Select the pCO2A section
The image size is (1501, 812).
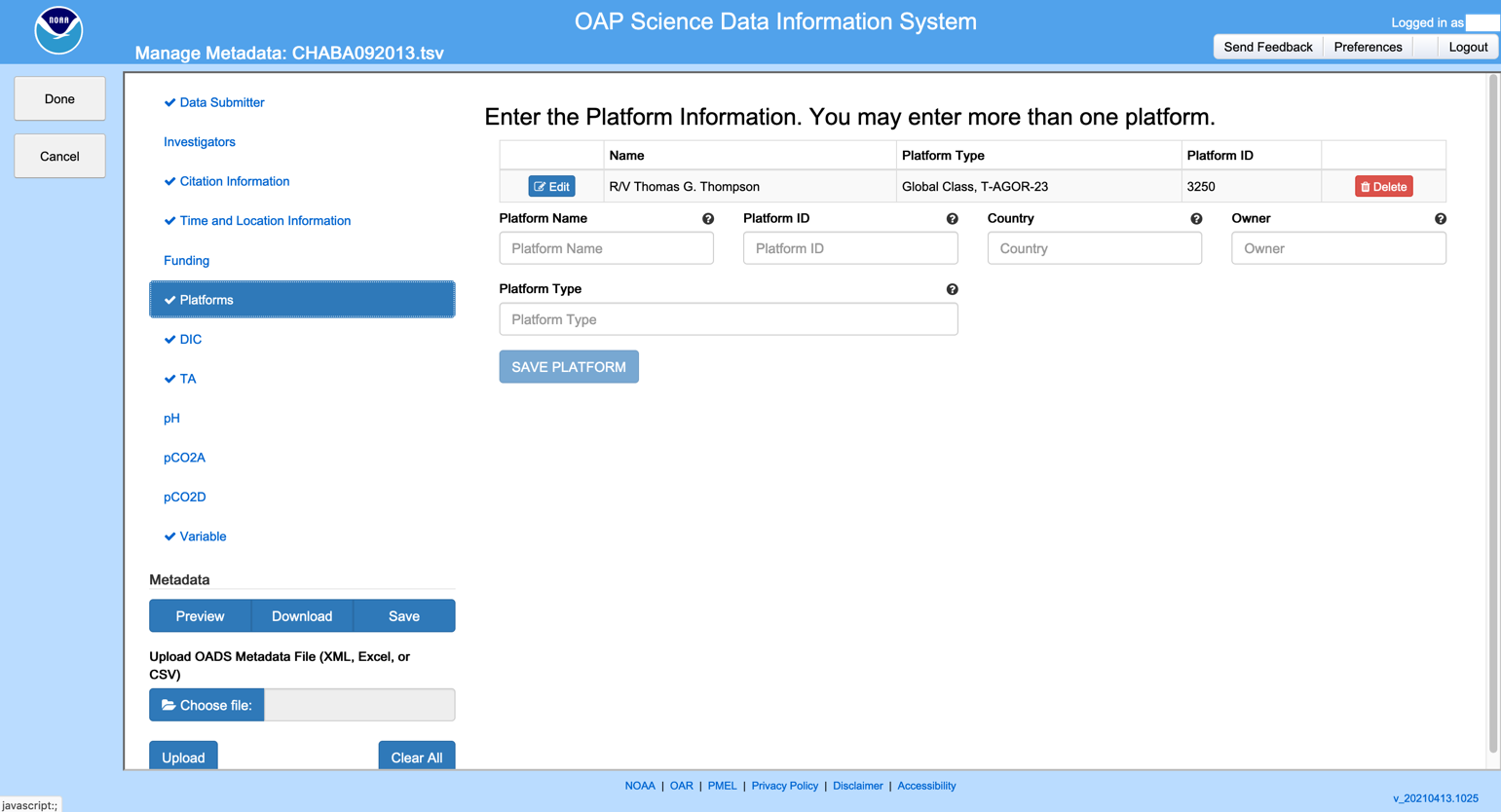pyautogui.click(x=184, y=458)
